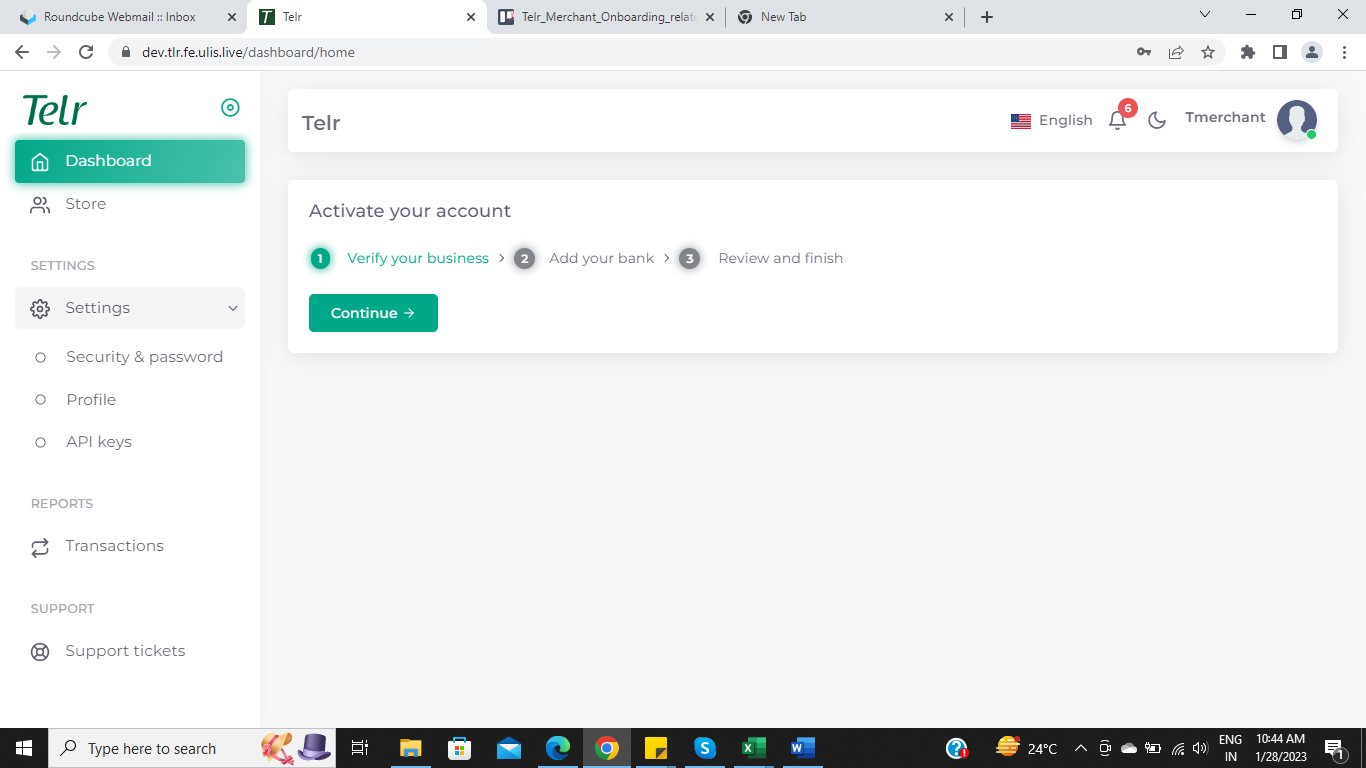Viewport: 1366px width, 768px height.
Task: Select step 2 Add your bank
Action: click(601, 258)
